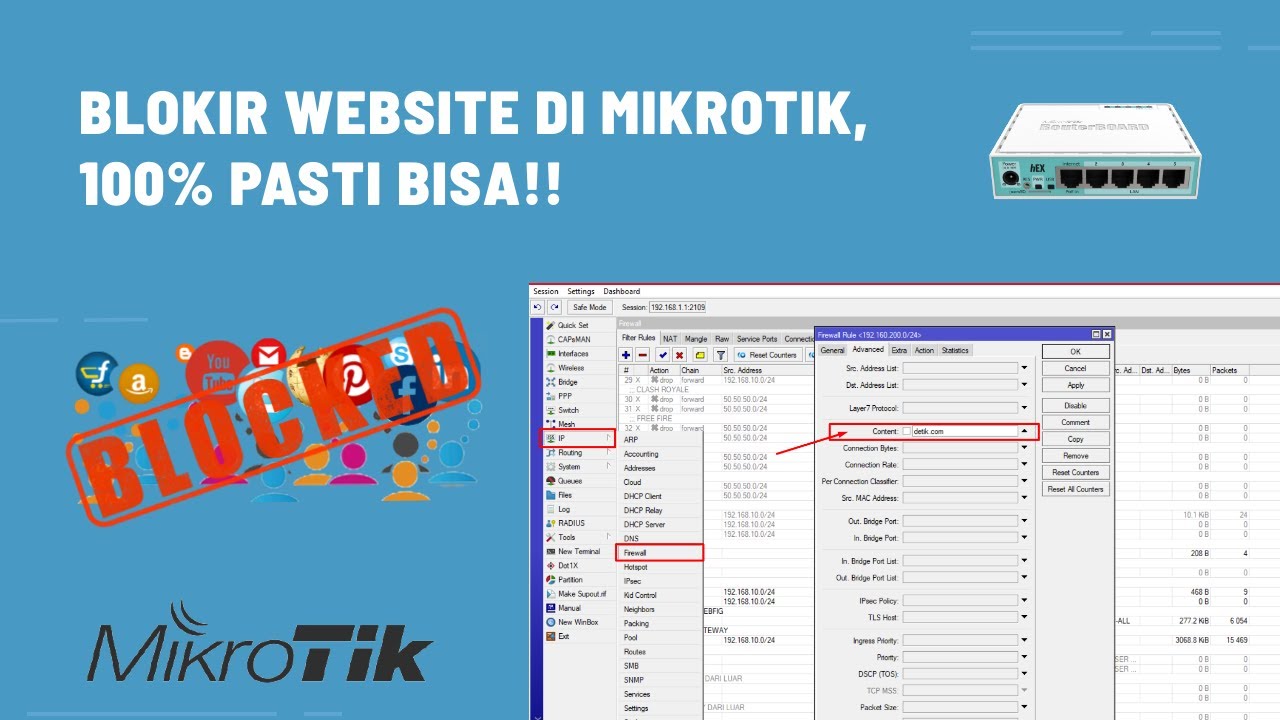Screen dimensions: 1280x720
Task: Switch to Raw tab in Firewall
Action: (722, 339)
